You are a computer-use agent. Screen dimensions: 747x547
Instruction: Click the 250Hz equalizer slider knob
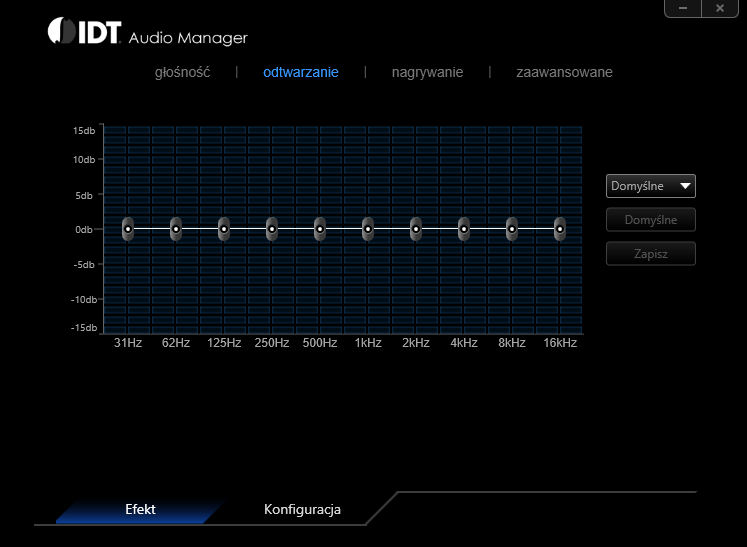[272, 229]
